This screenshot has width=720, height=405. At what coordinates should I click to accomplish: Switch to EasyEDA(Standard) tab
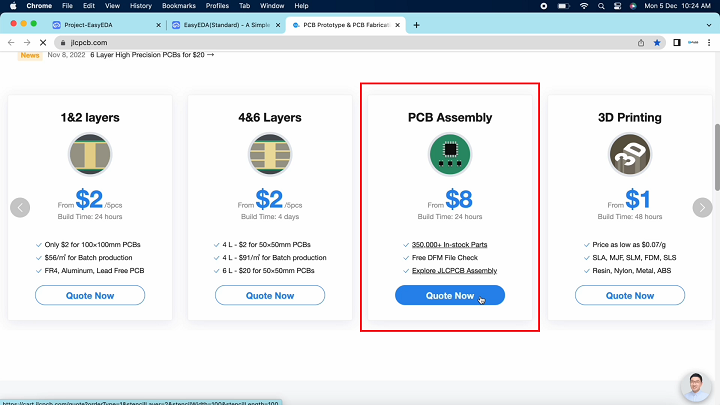(x=226, y=25)
